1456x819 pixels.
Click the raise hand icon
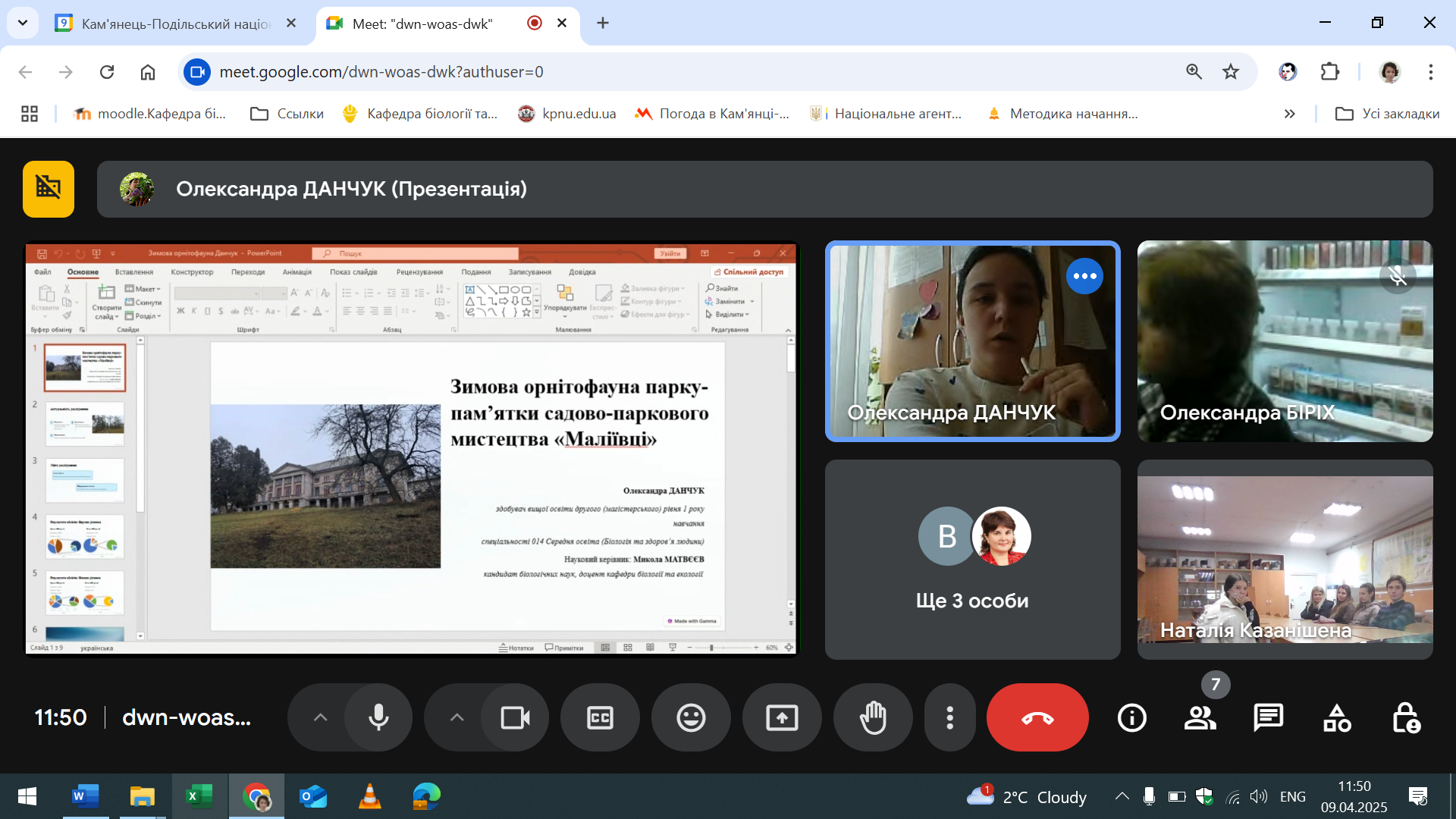pyautogui.click(x=873, y=717)
